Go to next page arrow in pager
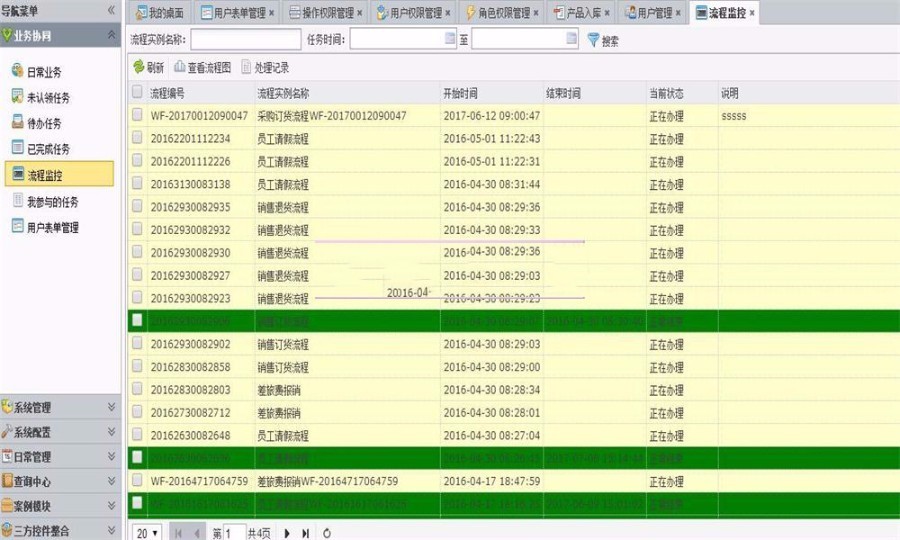Image resolution: width=900 pixels, height=540 pixels. coord(287,533)
